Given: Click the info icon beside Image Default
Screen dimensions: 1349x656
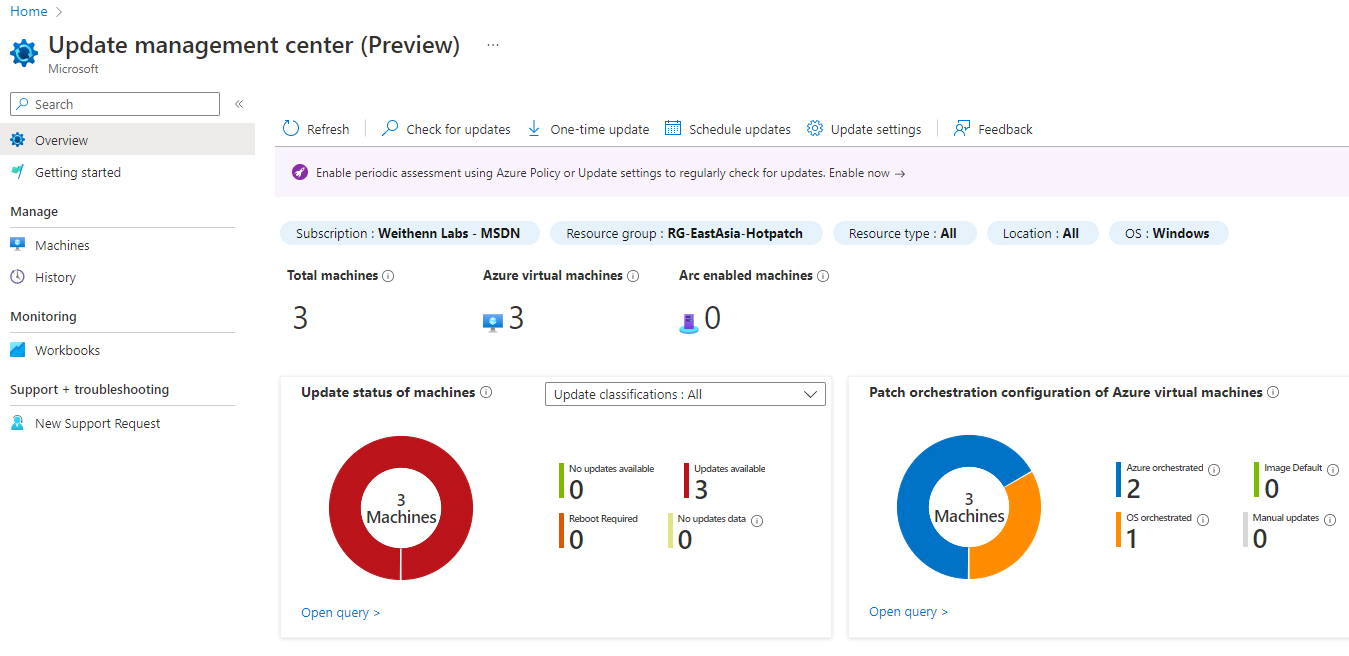Looking at the screenshot, I should click(1333, 470).
